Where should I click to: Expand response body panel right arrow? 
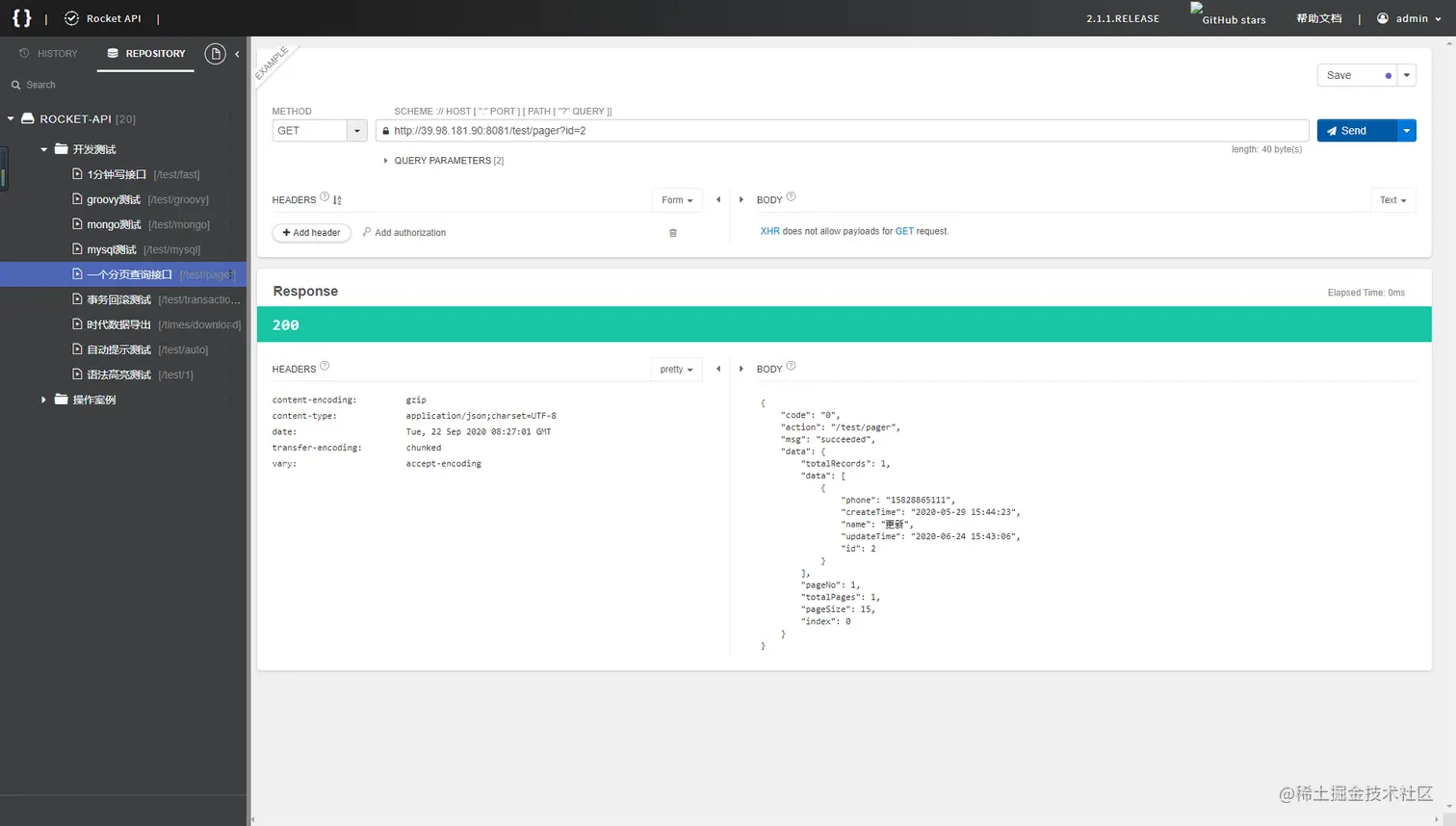click(x=741, y=369)
